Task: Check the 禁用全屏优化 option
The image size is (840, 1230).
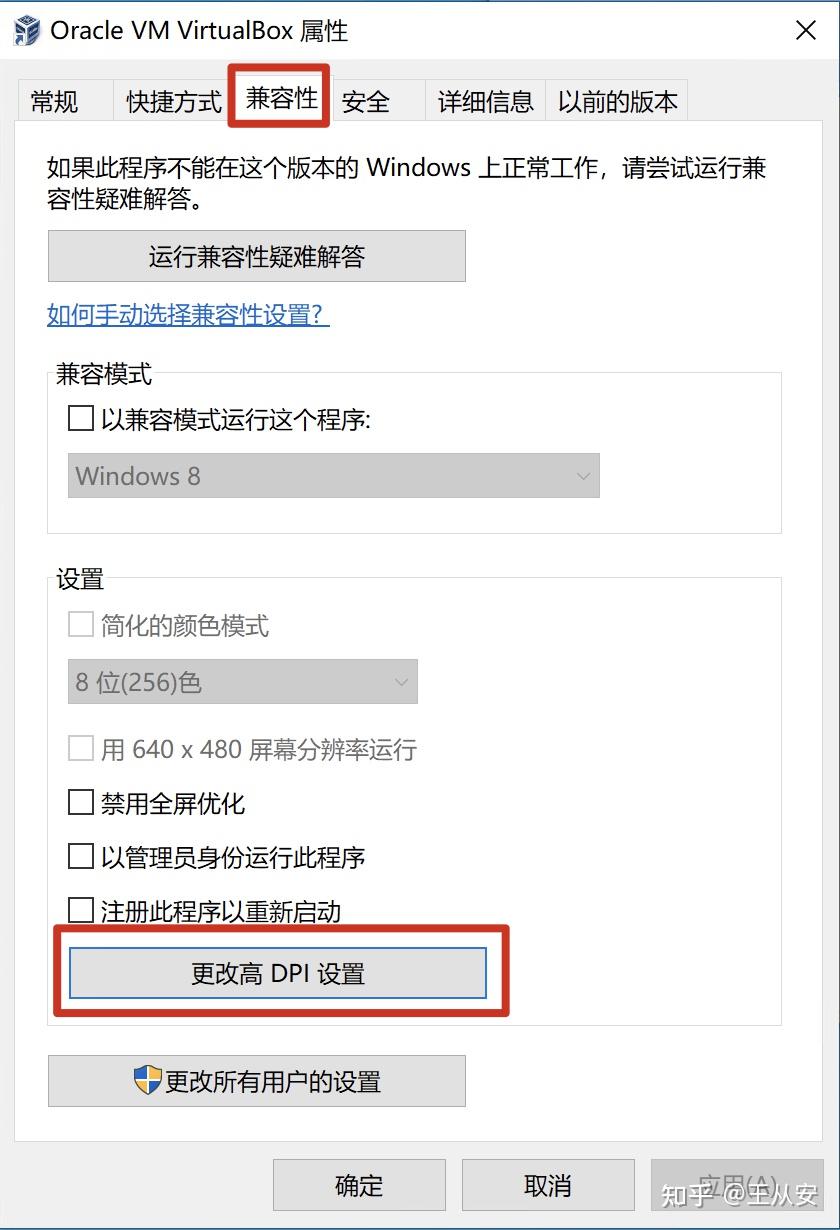Action: (x=81, y=803)
